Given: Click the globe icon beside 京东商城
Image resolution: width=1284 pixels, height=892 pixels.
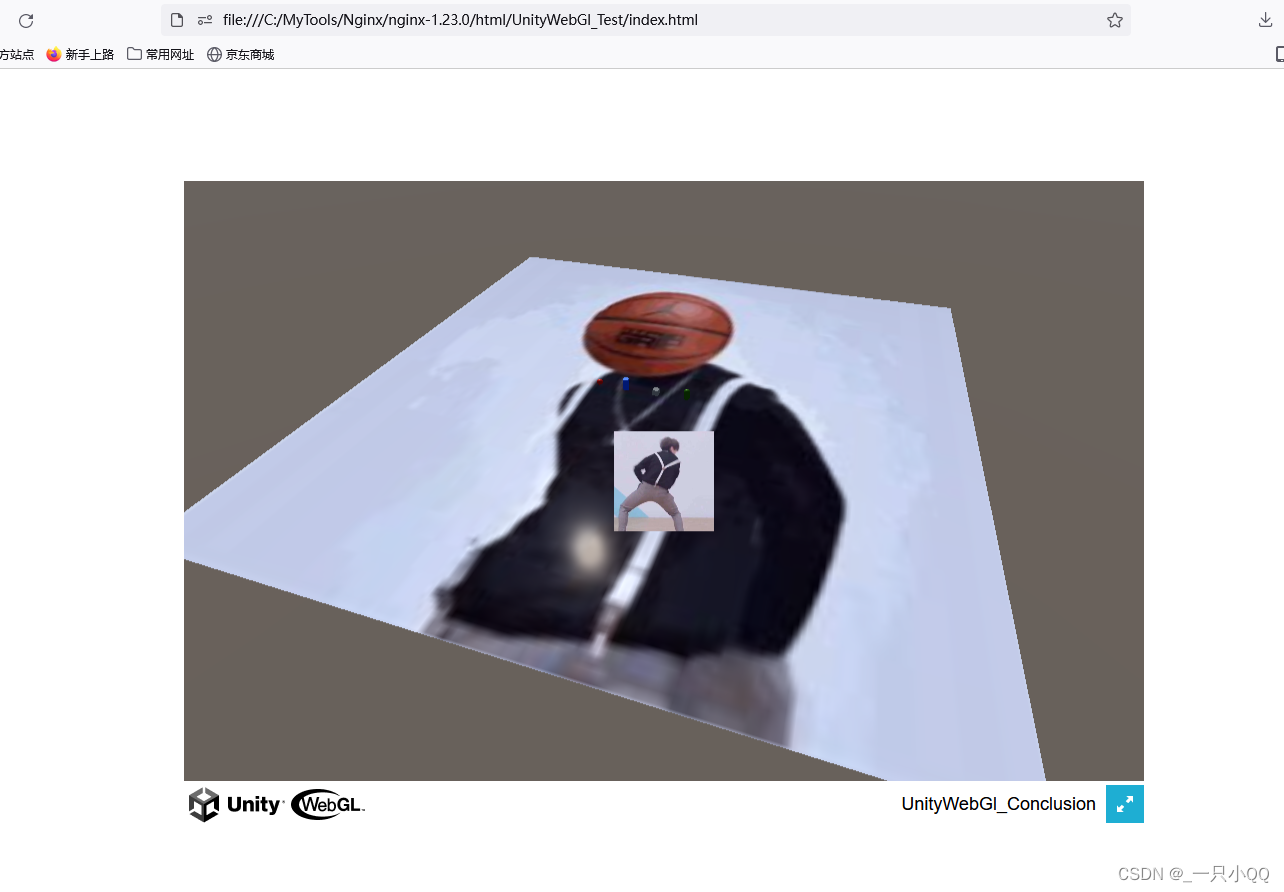Looking at the screenshot, I should click(214, 55).
